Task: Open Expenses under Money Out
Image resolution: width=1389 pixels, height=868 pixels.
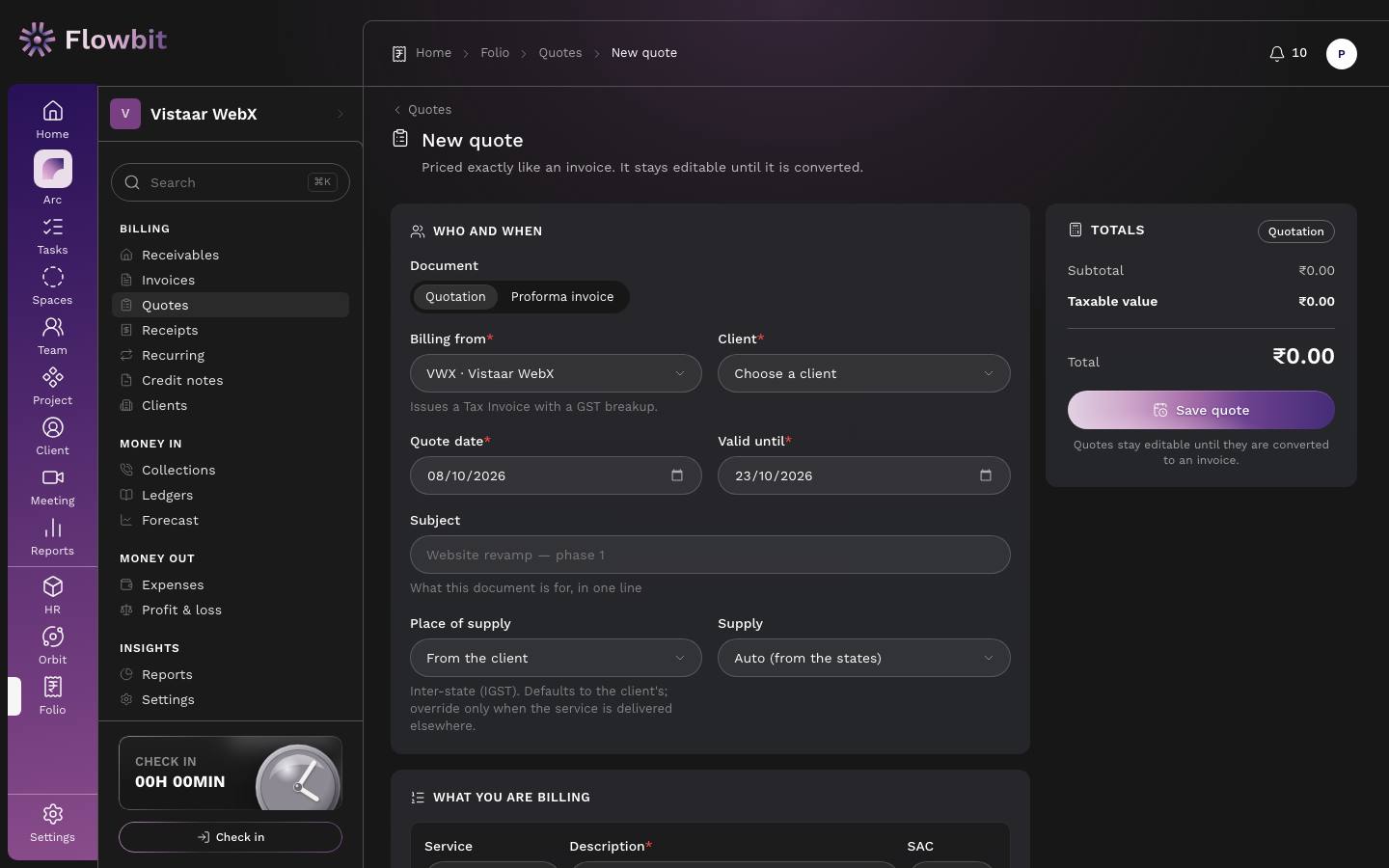Action: point(230,584)
